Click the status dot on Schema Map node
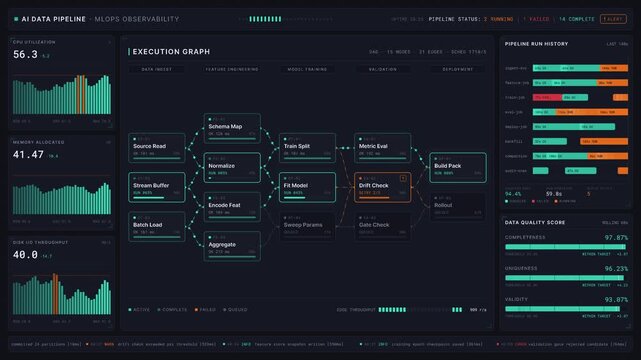The height and width of the screenshot is (360, 641). 210,119
